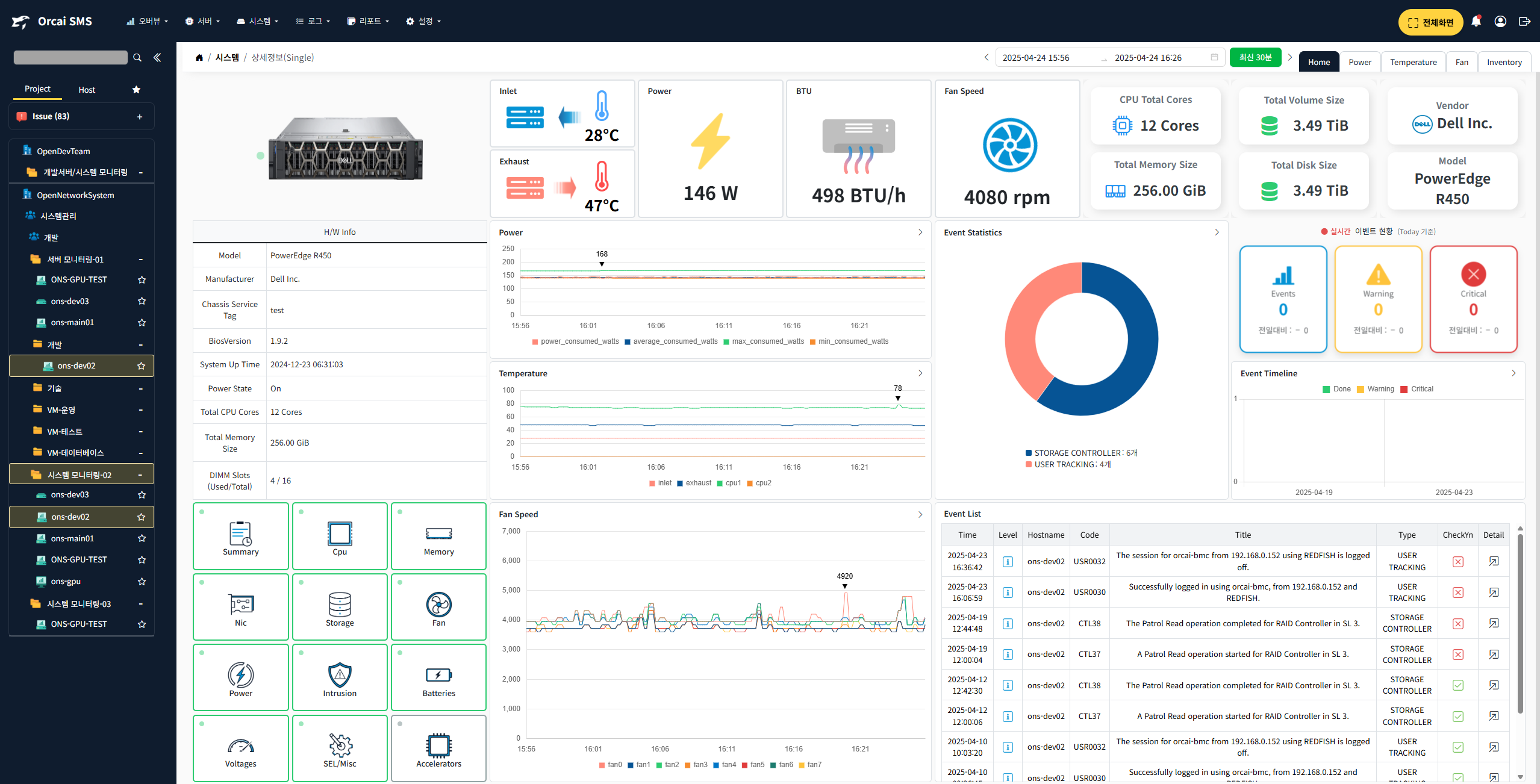Toggle the Critical legend swatch in Event Timeline

(x=1404, y=390)
